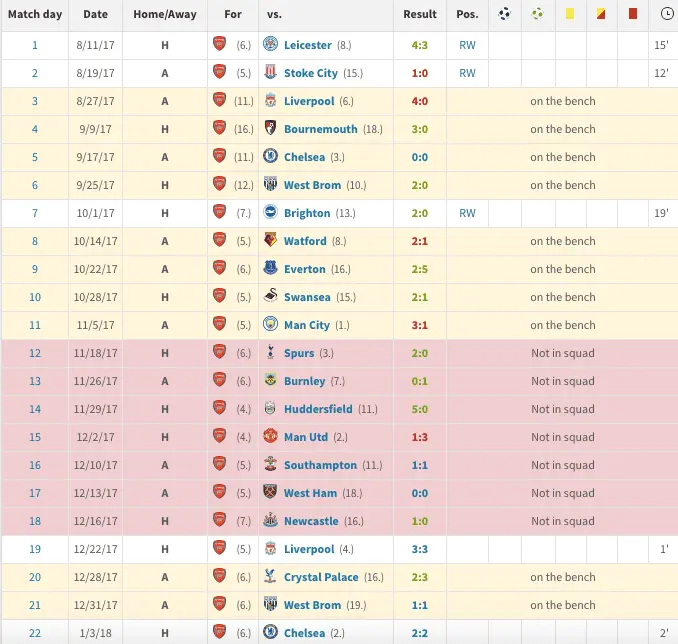Click the yellow card column icon
Screen dimensions: 678x644
[x=569, y=14]
